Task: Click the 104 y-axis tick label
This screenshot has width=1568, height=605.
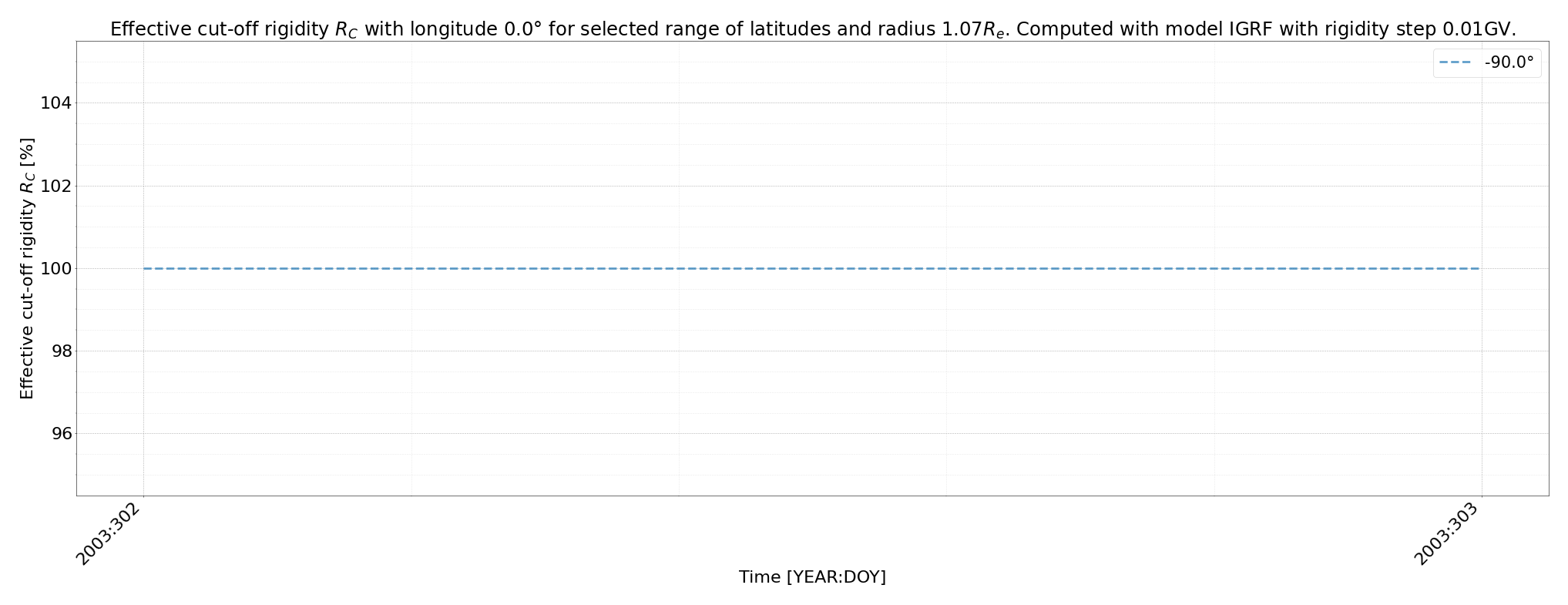Action: (56, 103)
